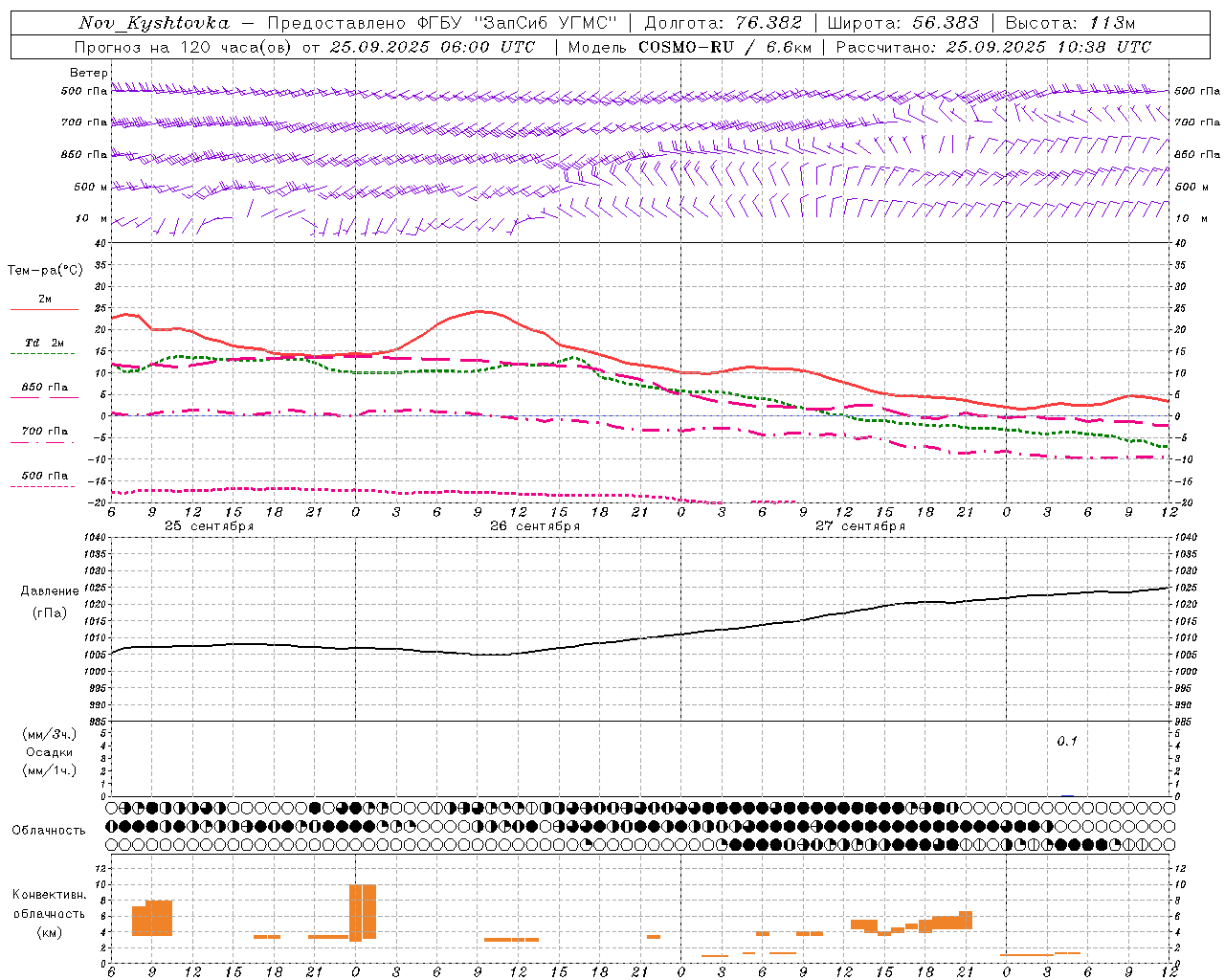Click the 500 м wind level label on left
The height and width of the screenshot is (980, 1225).
click(91, 187)
